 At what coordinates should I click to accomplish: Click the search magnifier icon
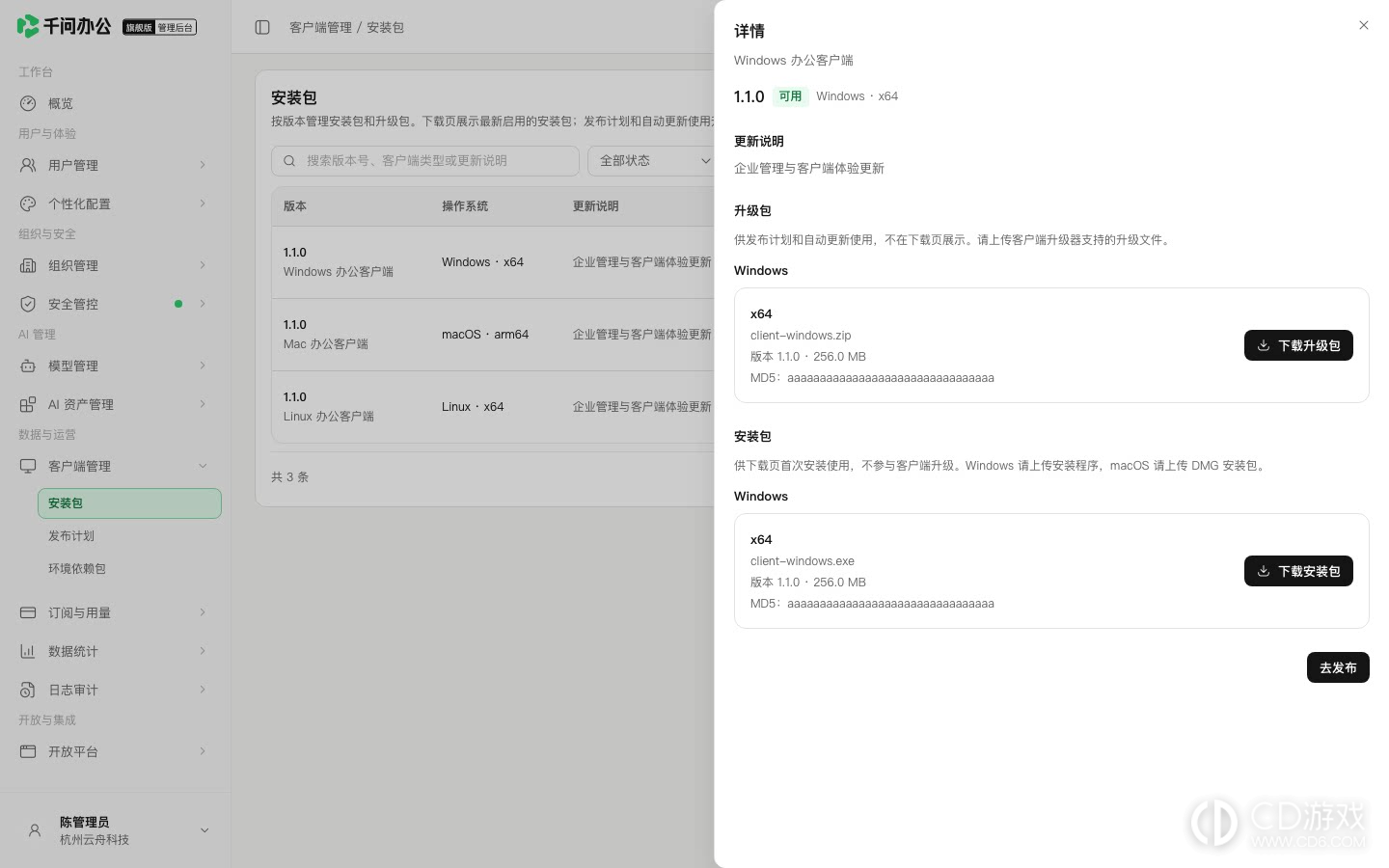point(289,161)
